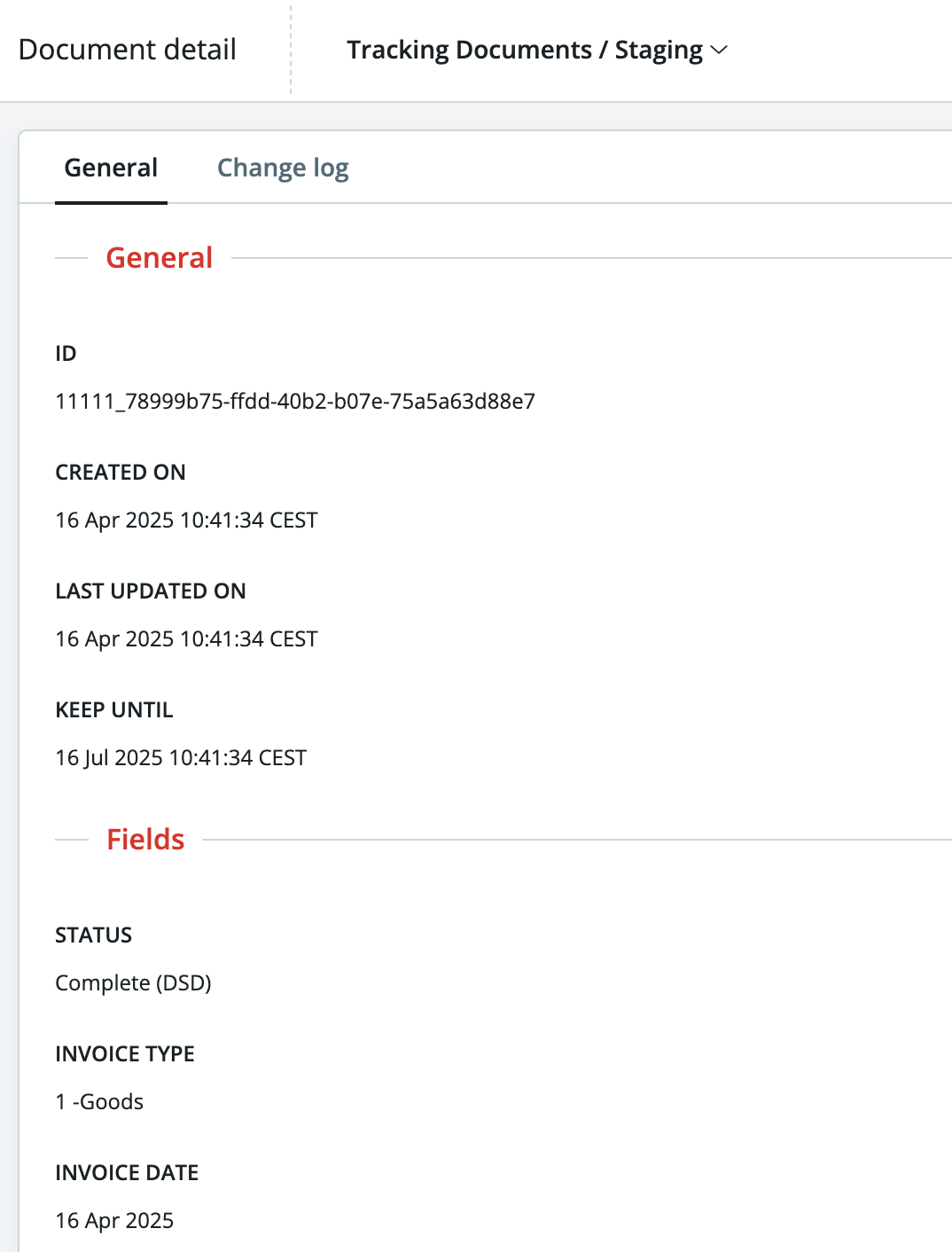Switch to the Change log tab
This screenshot has height=1252, width=952.
(283, 168)
